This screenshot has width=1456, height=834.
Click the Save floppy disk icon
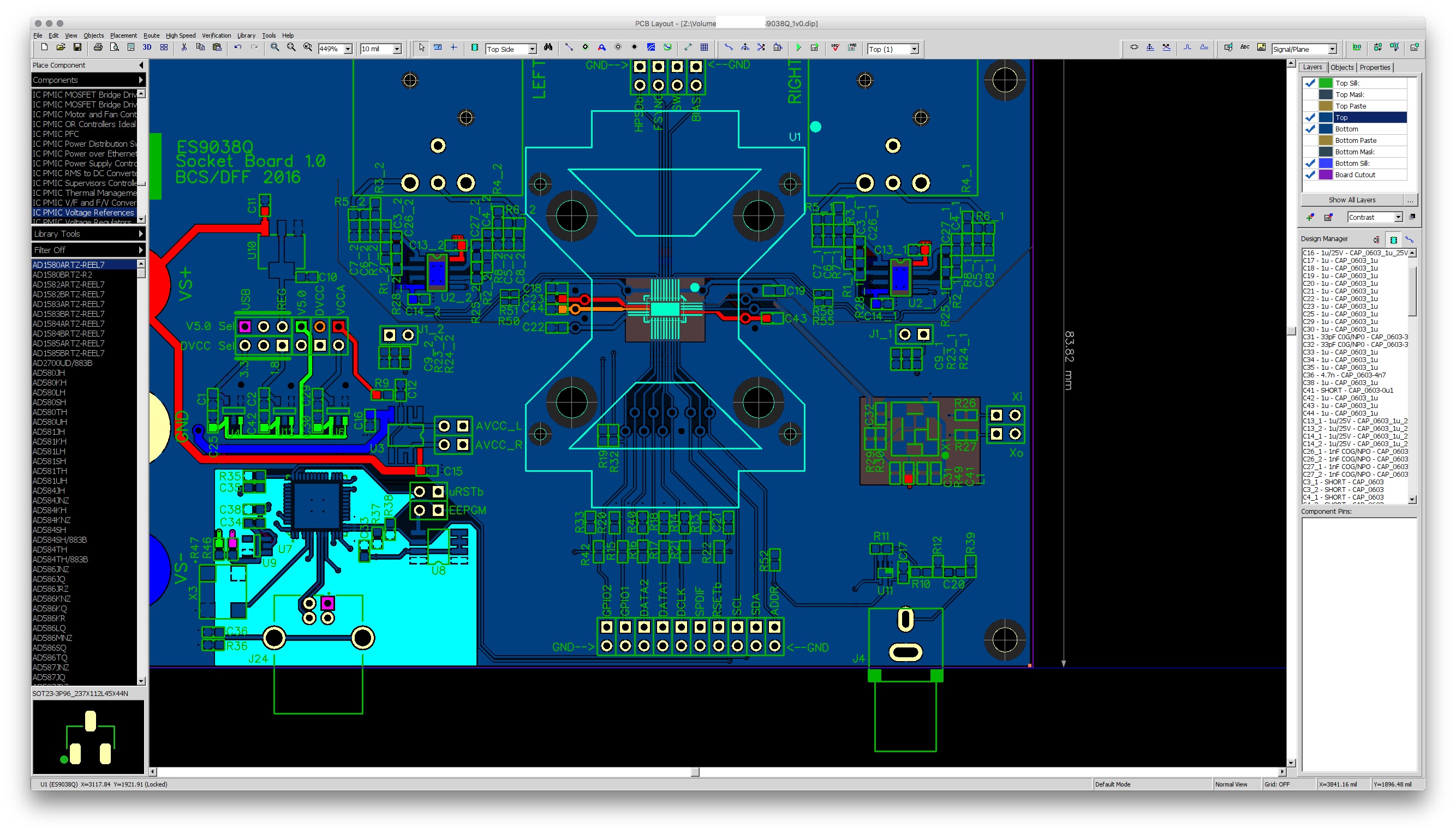(77, 48)
